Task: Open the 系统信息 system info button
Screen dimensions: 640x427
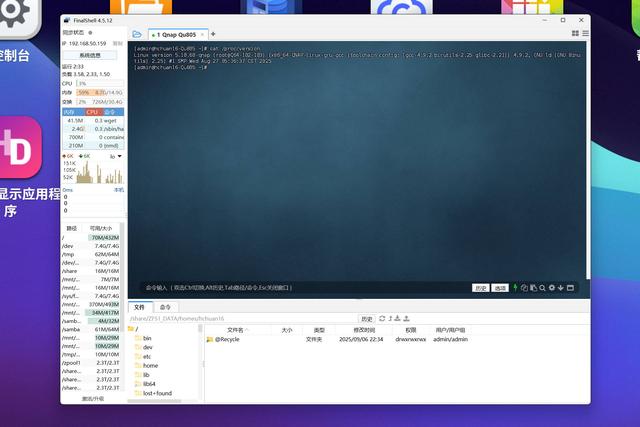Action: pyautogui.click(x=90, y=55)
